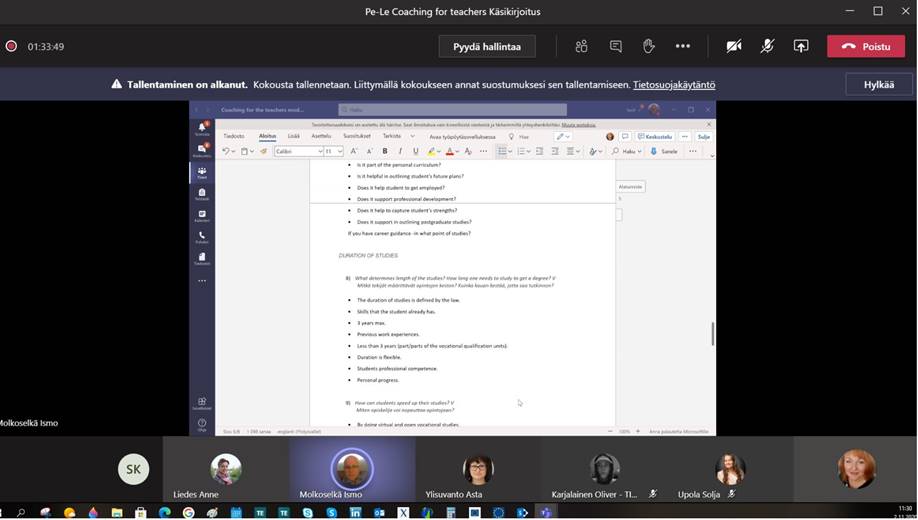Screen dimensions: 918x520
Task: Open Microsoft Edge from the taskbar
Action: [165, 512]
